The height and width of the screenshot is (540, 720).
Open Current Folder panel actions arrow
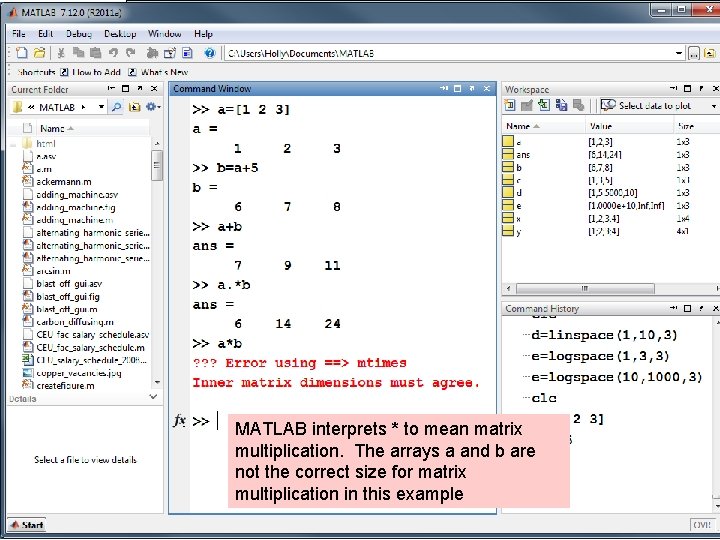[111, 89]
